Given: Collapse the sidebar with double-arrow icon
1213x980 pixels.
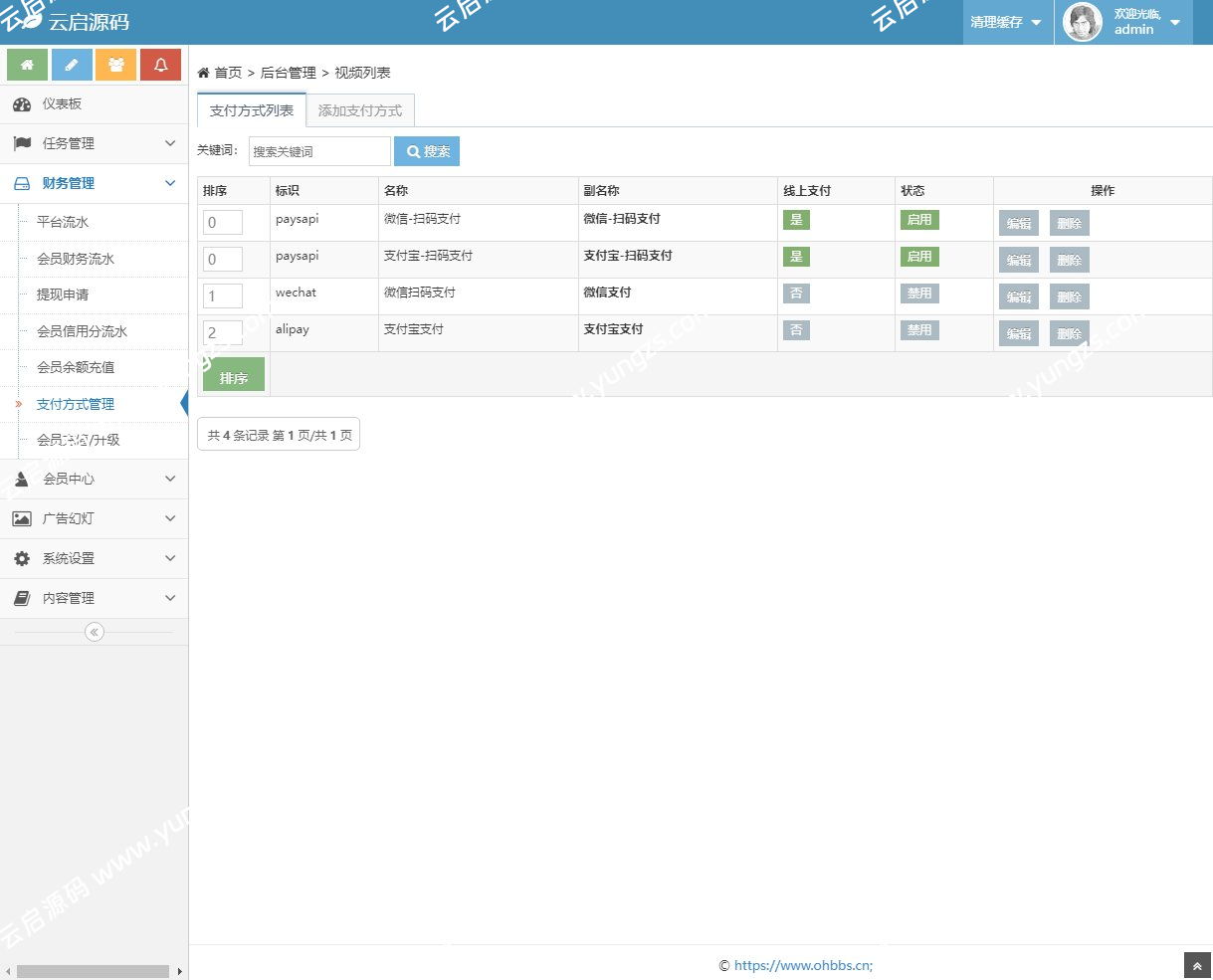Looking at the screenshot, I should click(94, 632).
